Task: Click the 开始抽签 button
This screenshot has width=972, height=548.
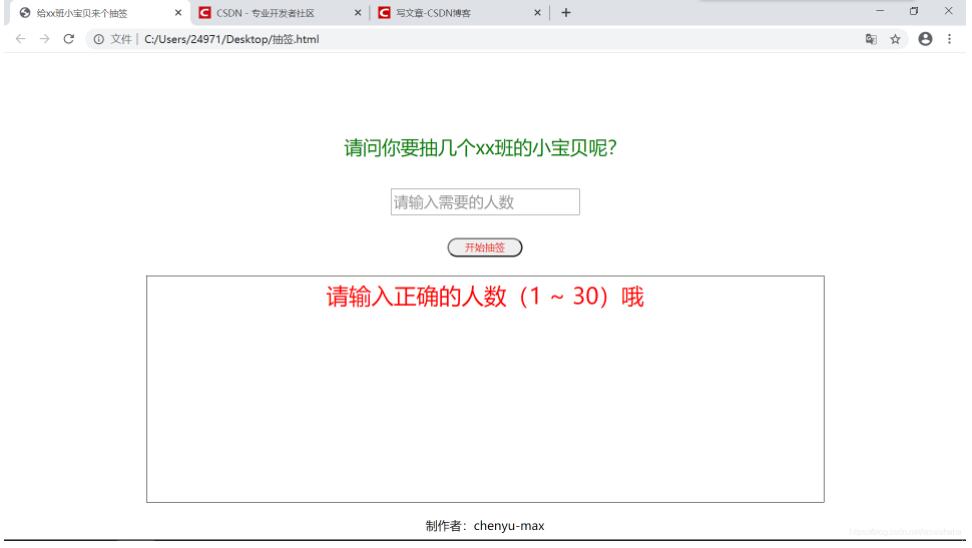Action: coord(485,247)
